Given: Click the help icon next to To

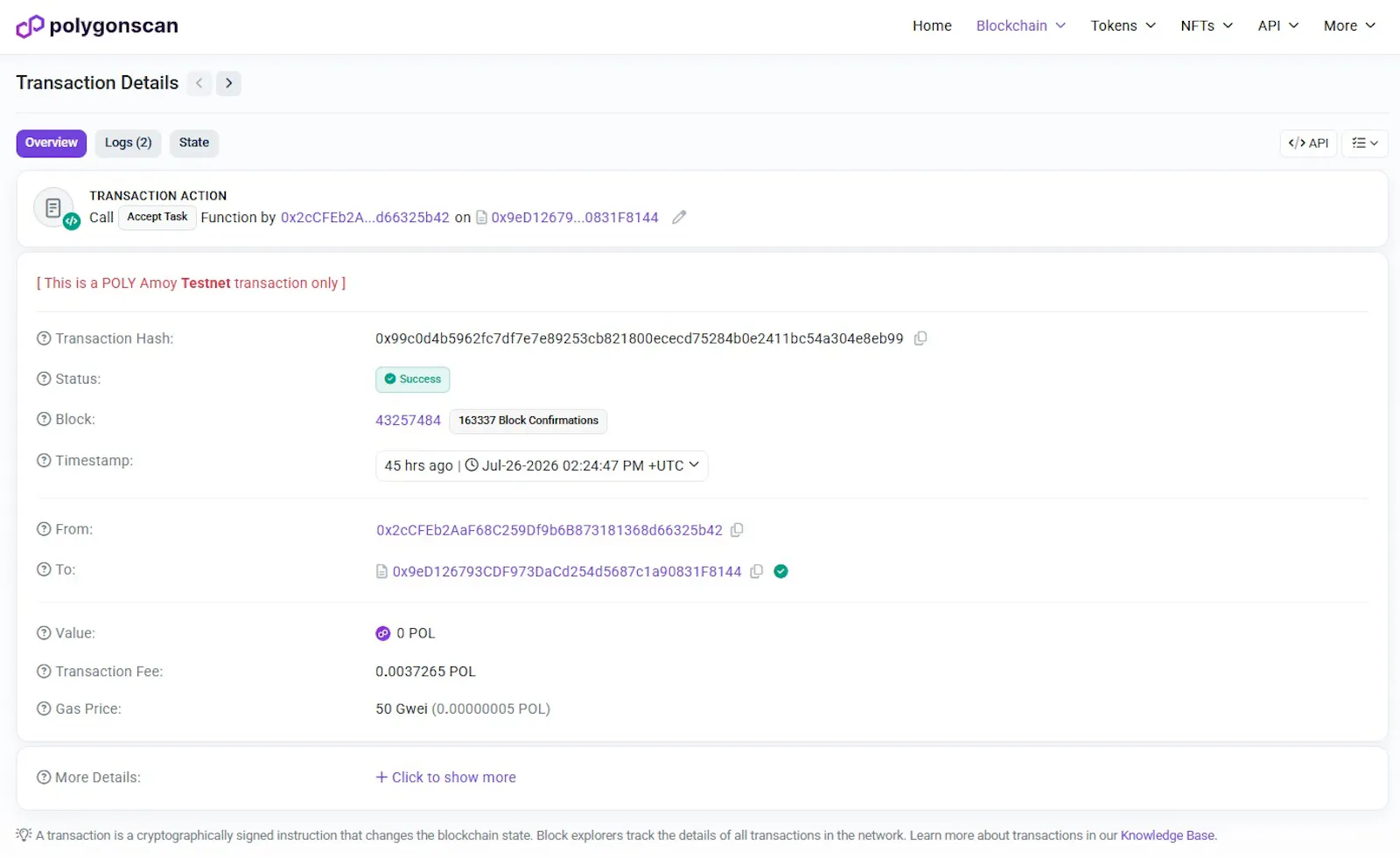Looking at the screenshot, I should [x=44, y=569].
